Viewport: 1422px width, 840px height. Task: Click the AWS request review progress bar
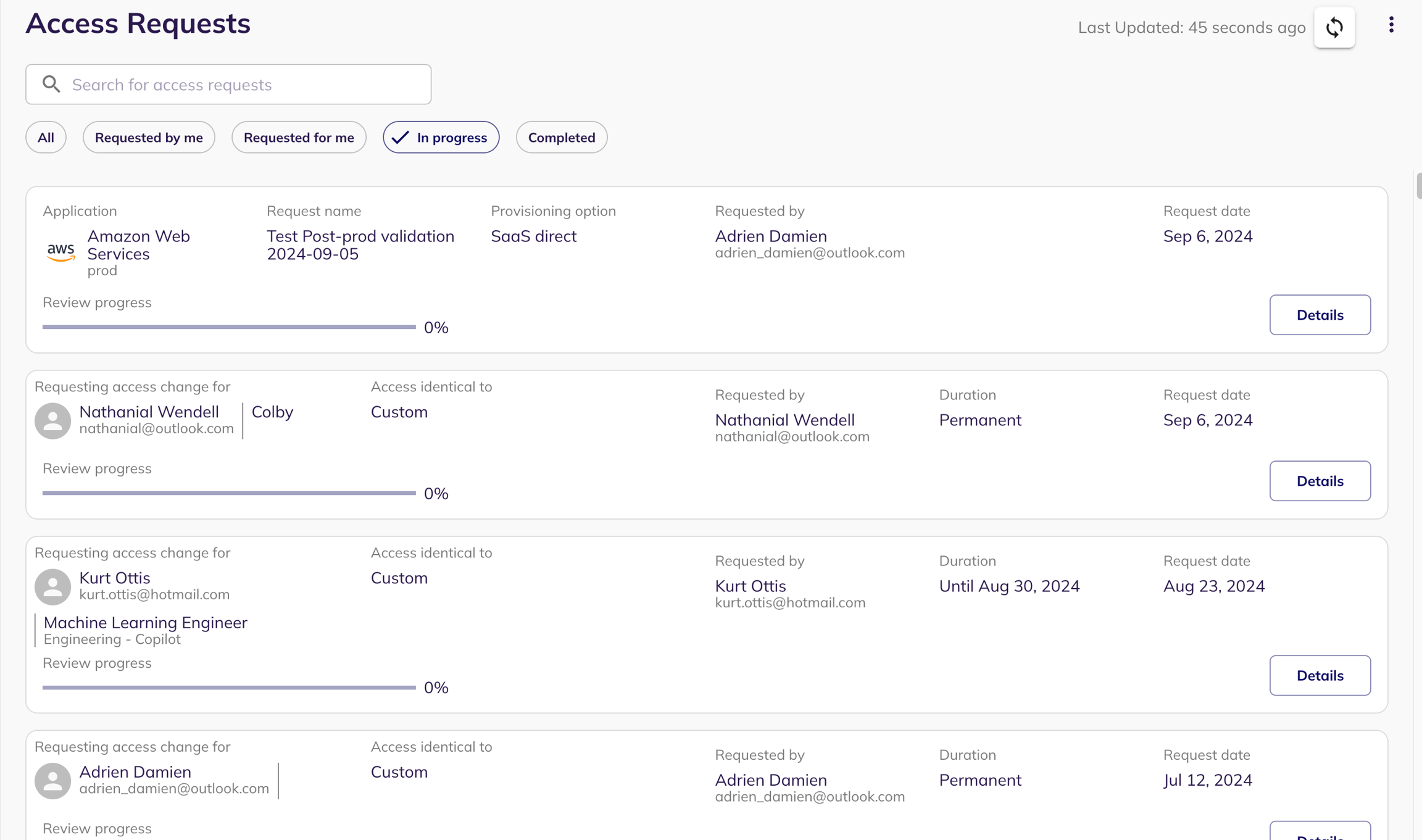[229, 327]
